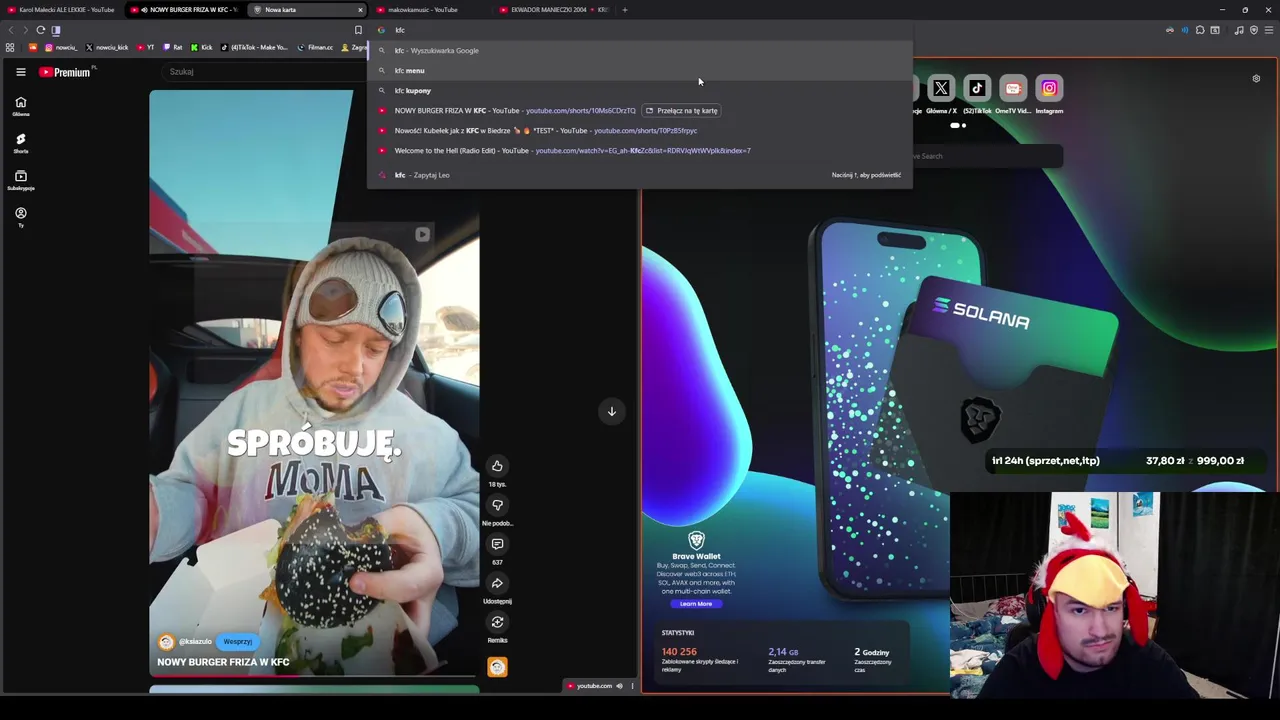The width and height of the screenshot is (1280, 720).
Task: Select the 'kfc menu' suggestion
Action: (640, 70)
